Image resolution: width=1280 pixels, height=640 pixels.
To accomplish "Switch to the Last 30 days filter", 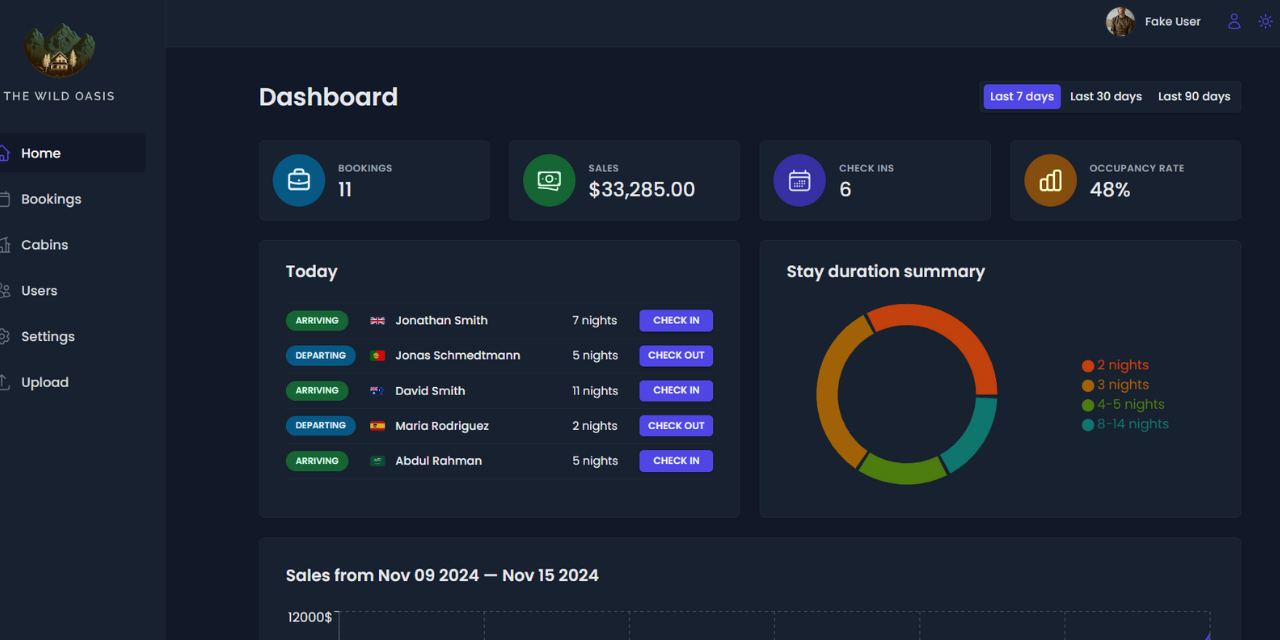I will pos(1106,96).
